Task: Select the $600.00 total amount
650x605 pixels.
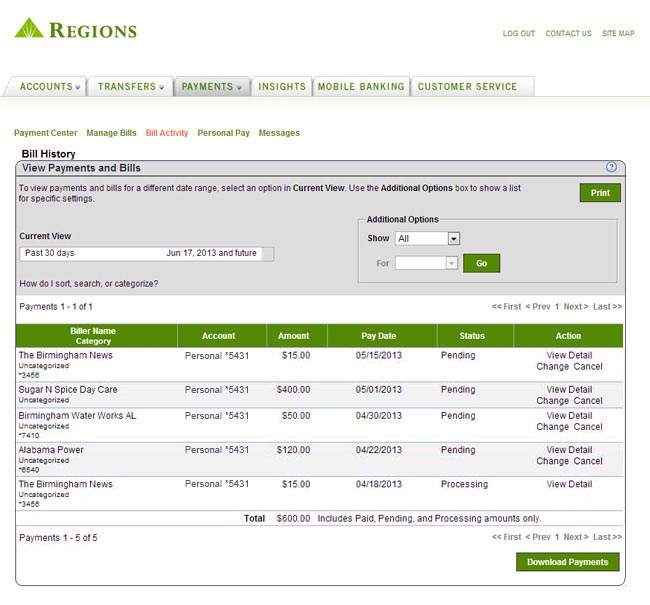Action: (293, 518)
